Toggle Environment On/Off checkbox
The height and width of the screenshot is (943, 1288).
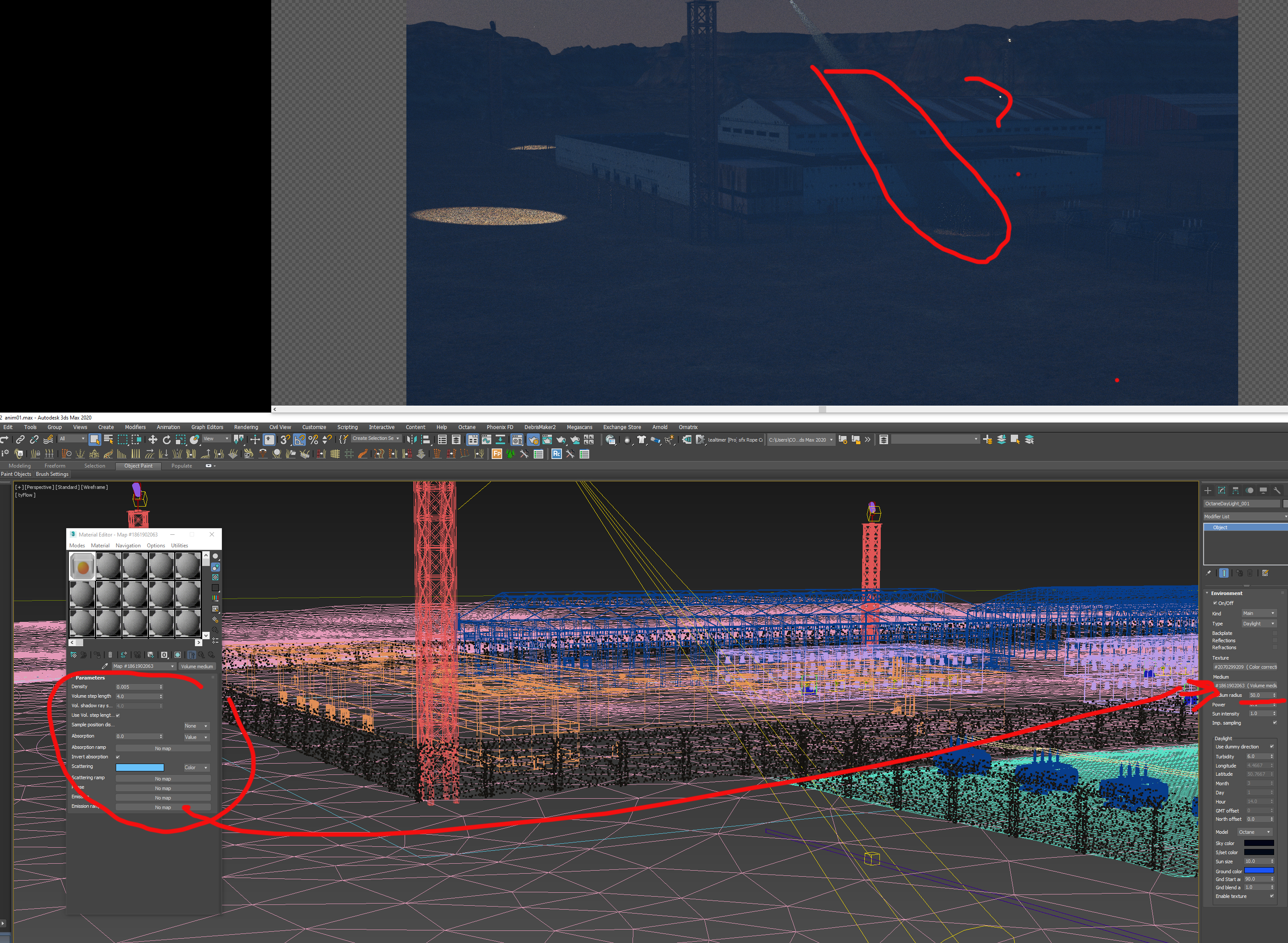tap(1215, 603)
